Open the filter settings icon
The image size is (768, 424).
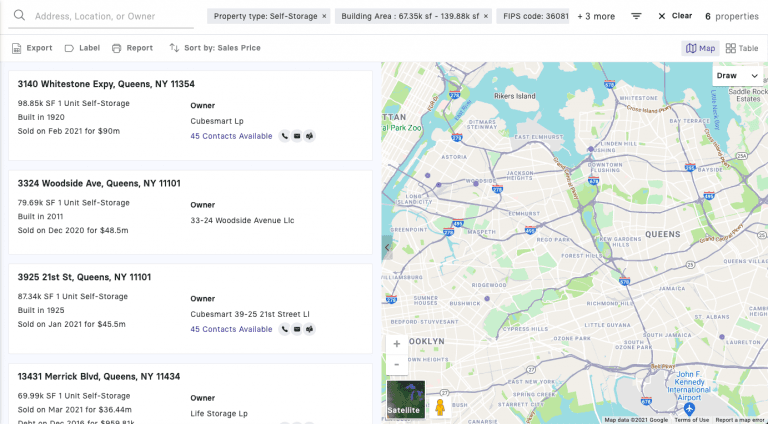coord(637,16)
